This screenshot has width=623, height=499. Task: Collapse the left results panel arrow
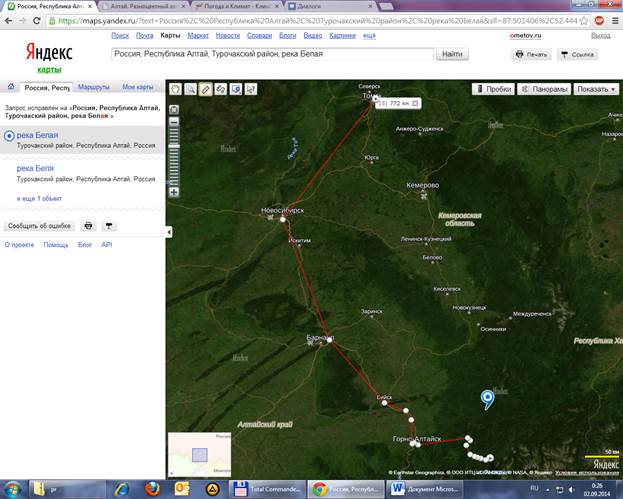coord(169,232)
